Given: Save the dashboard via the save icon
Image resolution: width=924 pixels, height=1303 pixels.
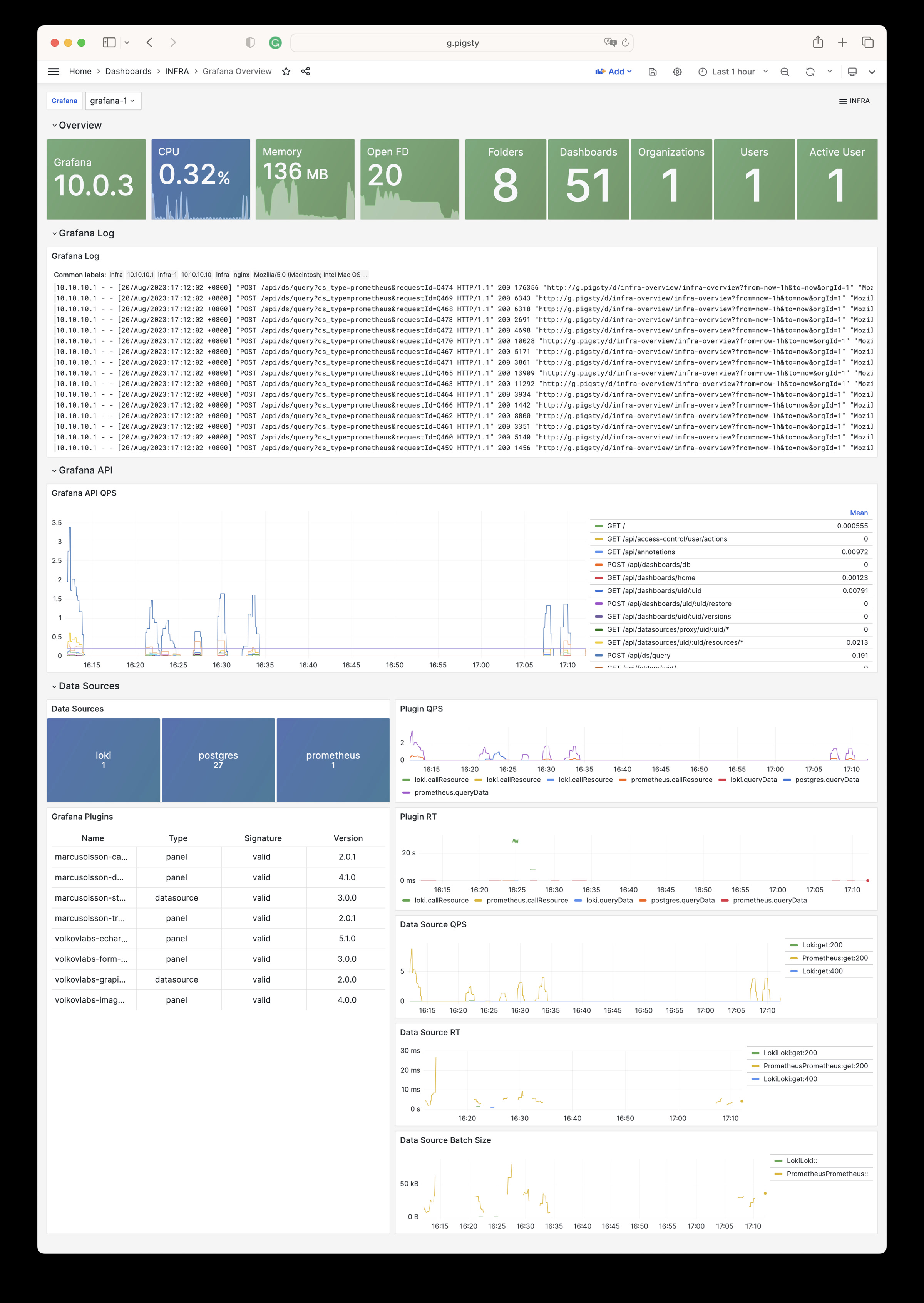Looking at the screenshot, I should click(652, 72).
